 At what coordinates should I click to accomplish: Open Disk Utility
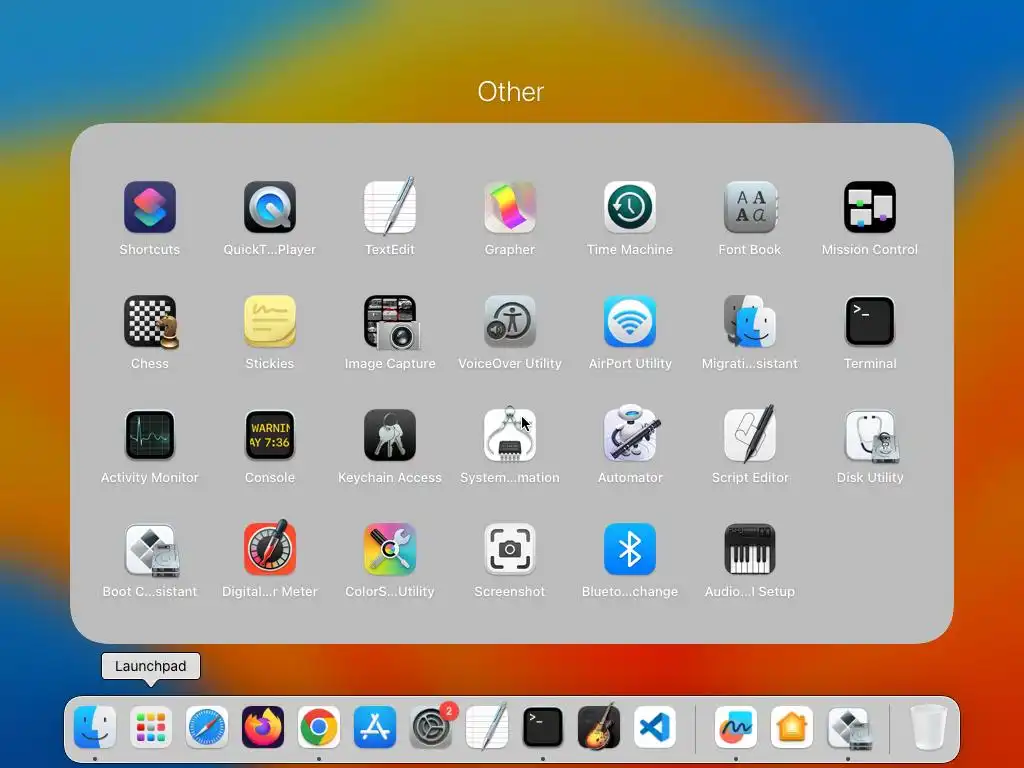click(870, 435)
